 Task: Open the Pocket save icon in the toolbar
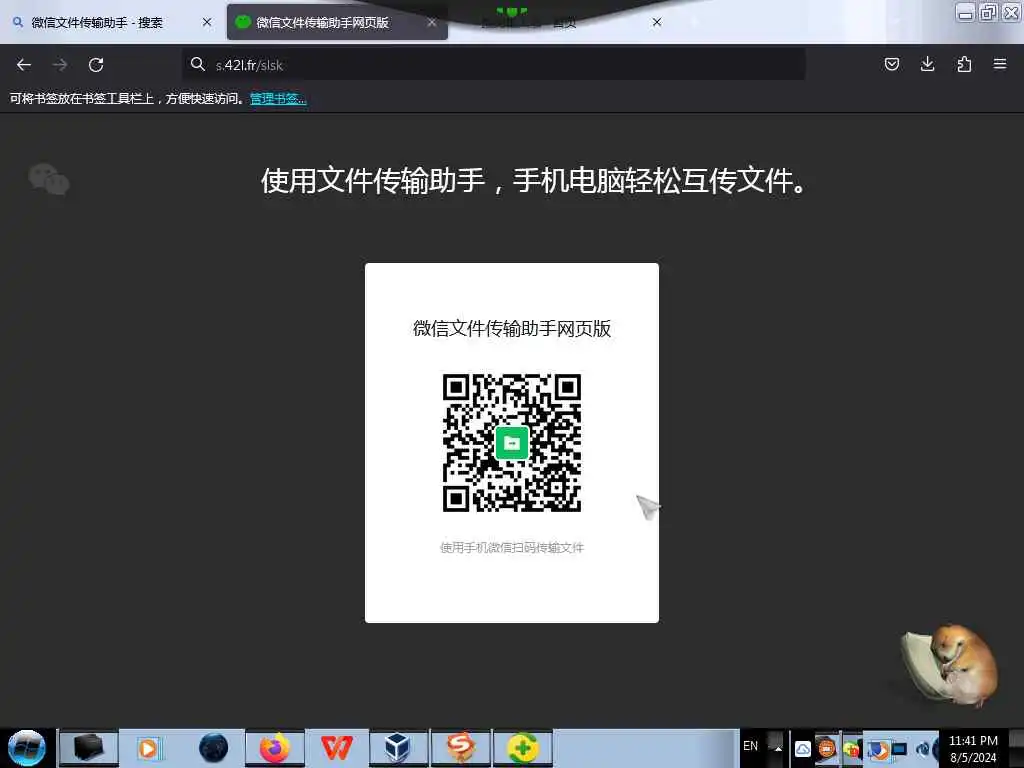(891, 64)
